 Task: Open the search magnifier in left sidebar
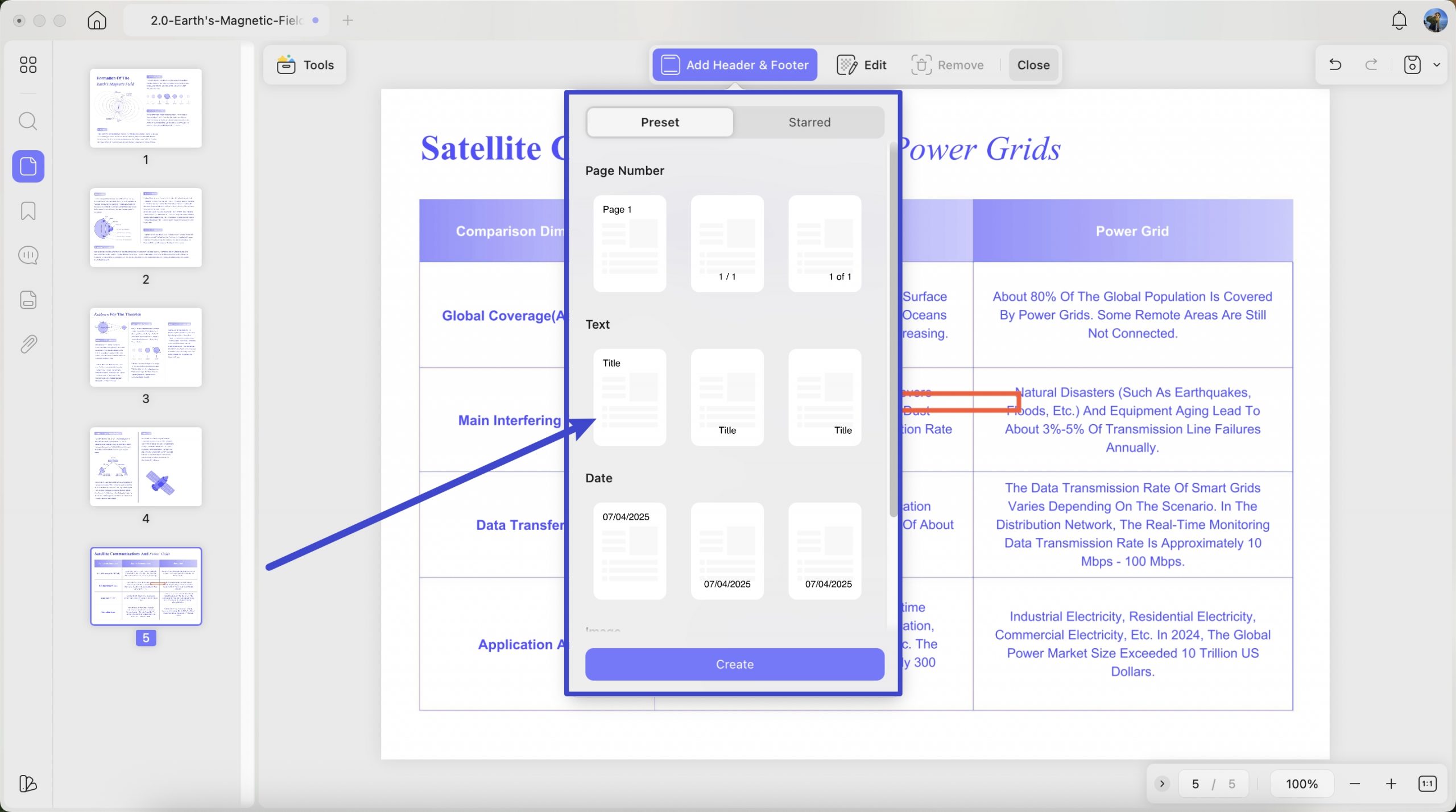click(x=28, y=121)
